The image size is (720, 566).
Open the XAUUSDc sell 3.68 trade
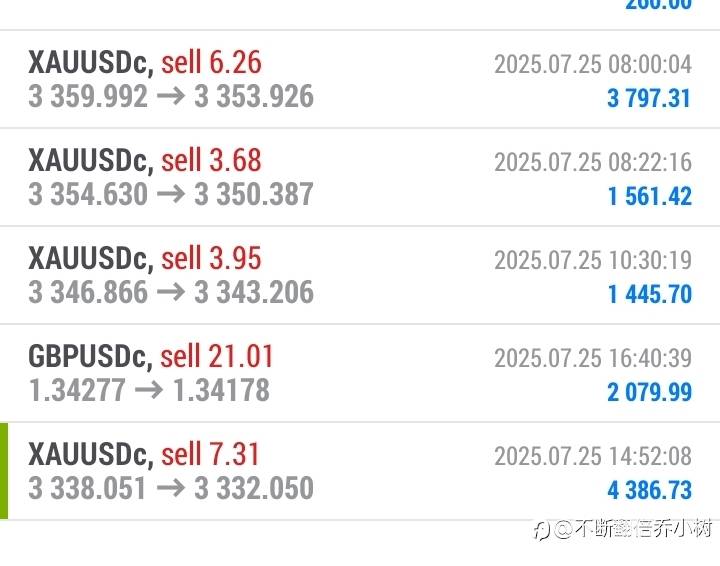click(x=145, y=161)
